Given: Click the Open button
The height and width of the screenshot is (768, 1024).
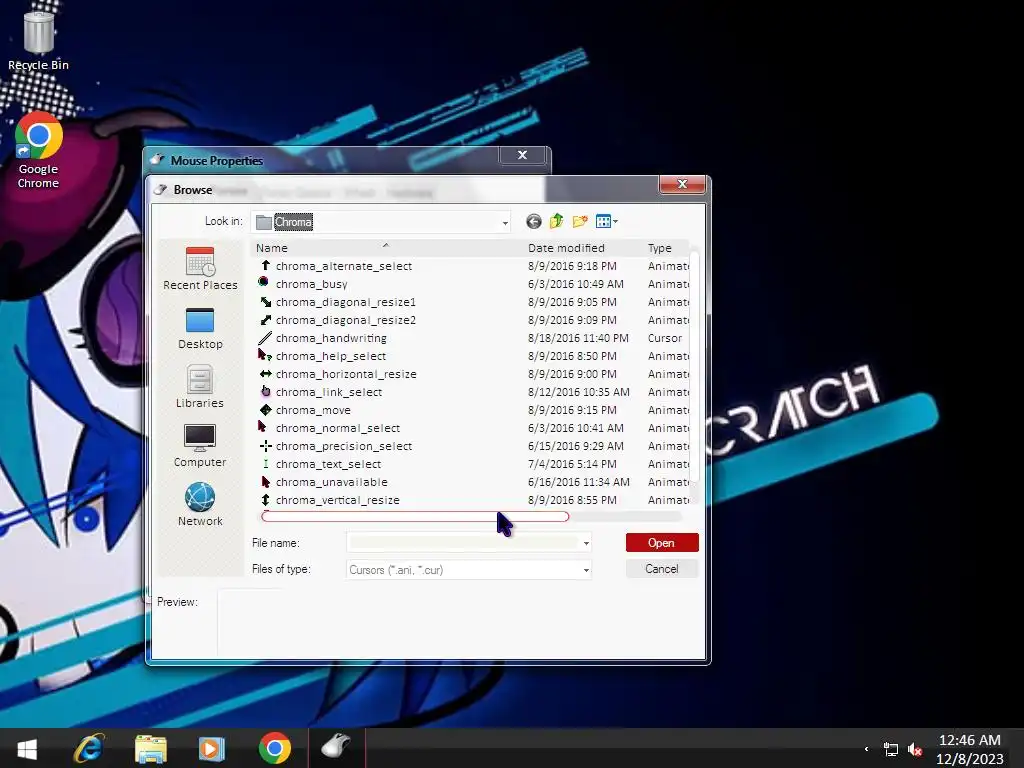Looking at the screenshot, I should point(662,543).
